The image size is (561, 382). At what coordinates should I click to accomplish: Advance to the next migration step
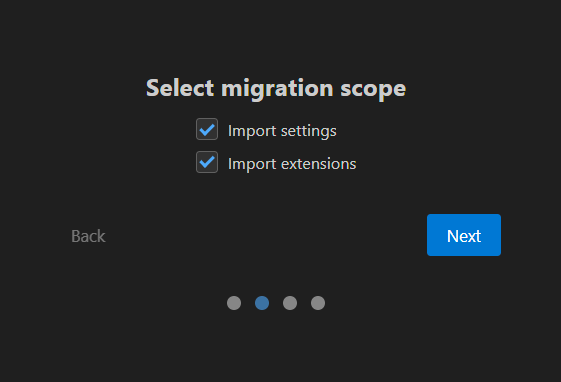tap(464, 235)
